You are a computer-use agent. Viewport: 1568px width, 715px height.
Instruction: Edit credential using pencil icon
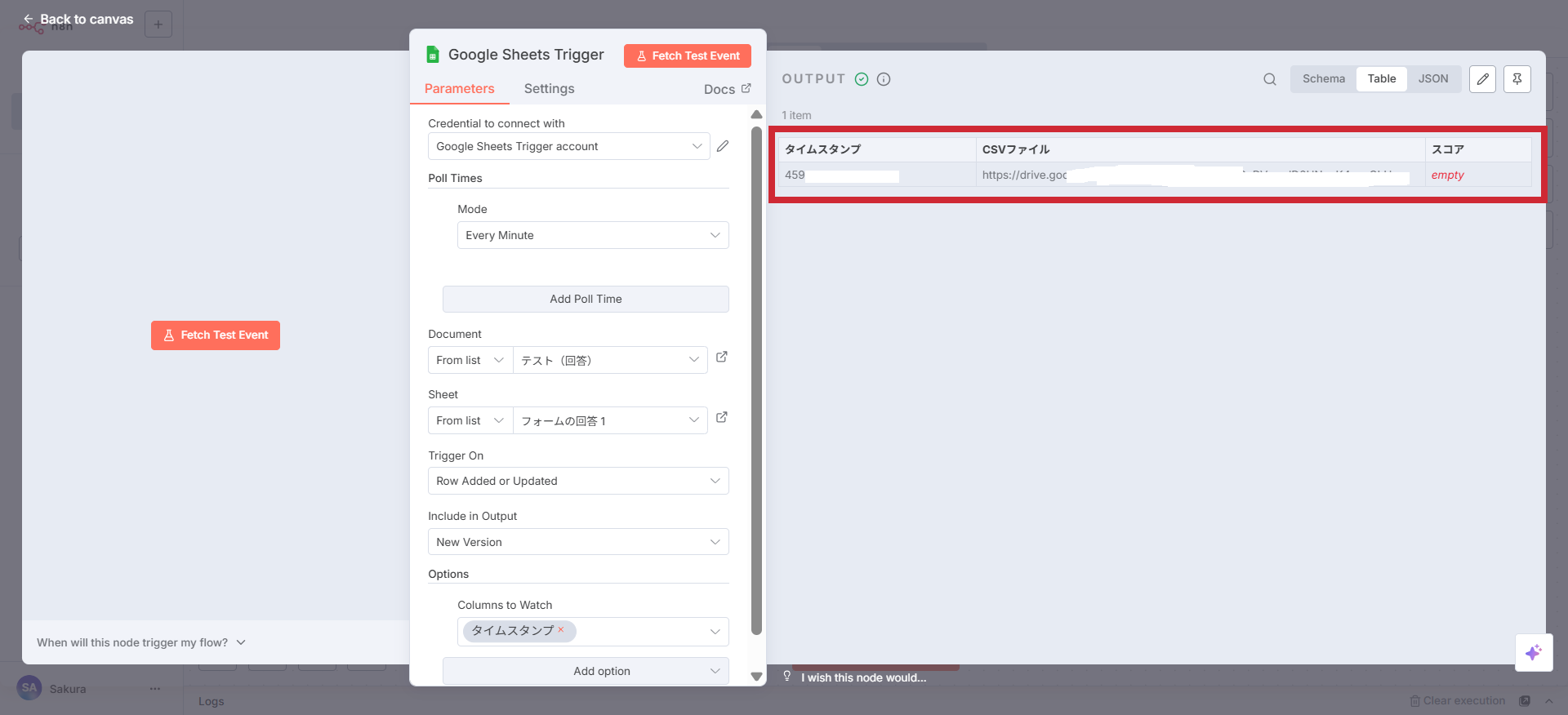click(723, 146)
